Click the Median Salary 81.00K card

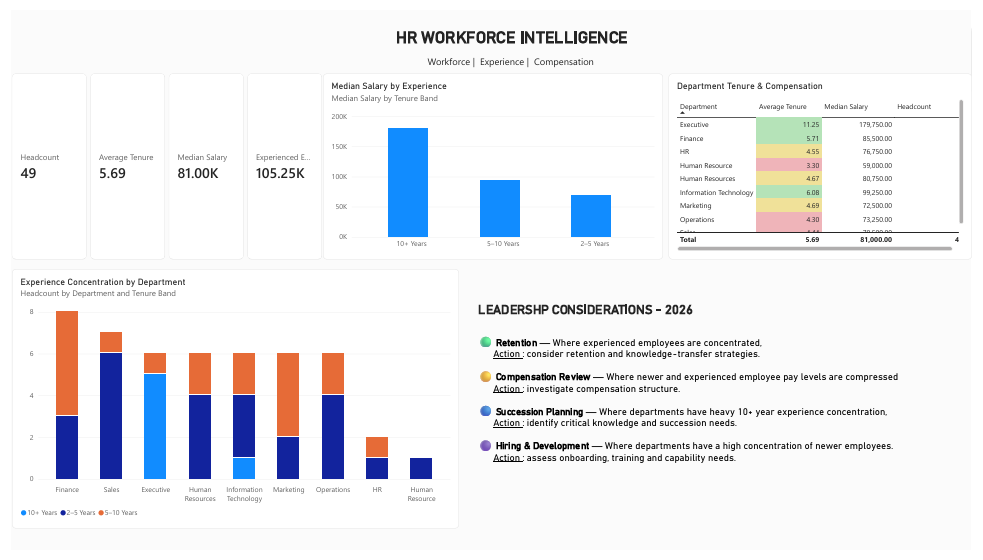click(x=206, y=166)
